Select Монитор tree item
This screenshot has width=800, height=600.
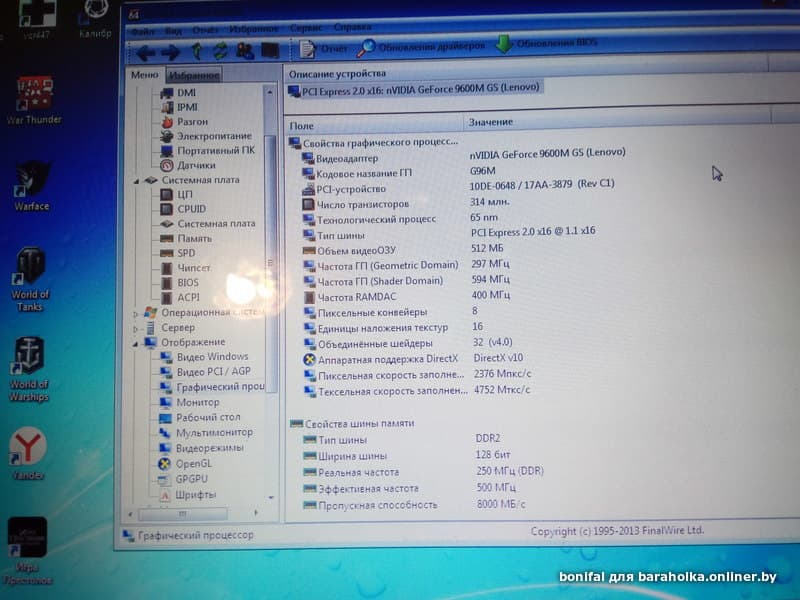[x=189, y=403]
